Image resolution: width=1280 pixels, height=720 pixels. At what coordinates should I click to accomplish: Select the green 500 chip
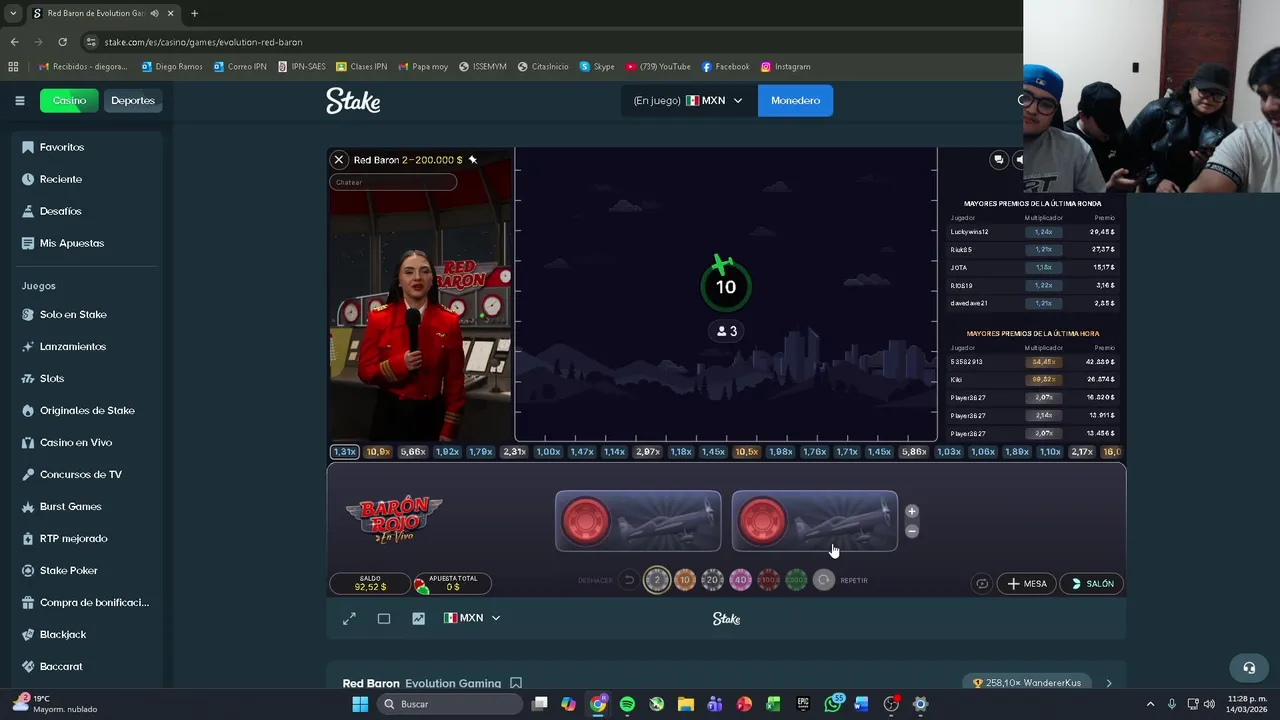click(796, 580)
